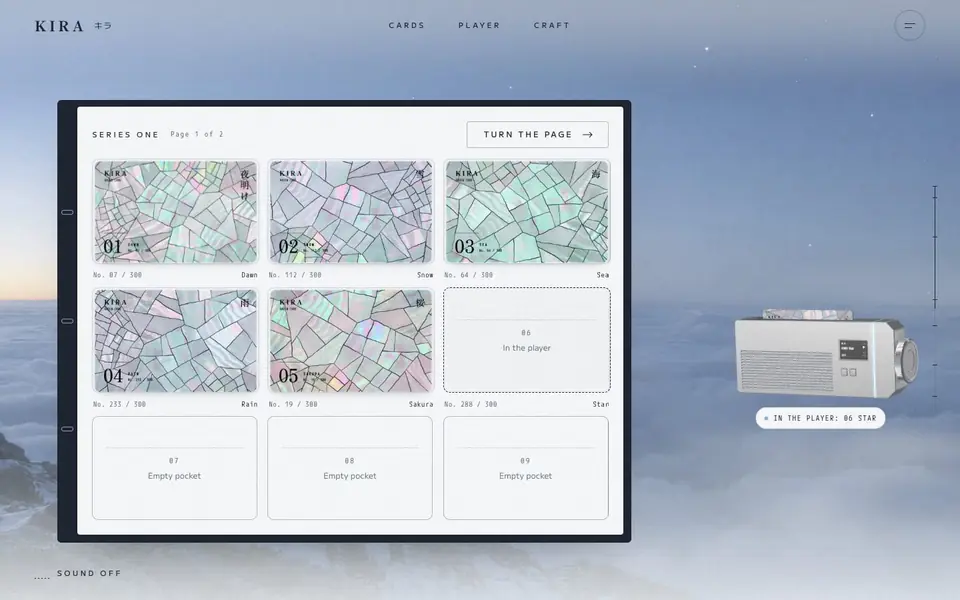Viewport: 960px width, 600px height.
Task: Click the top binder ring on the album
Action: pyautogui.click(x=67, y=212)
